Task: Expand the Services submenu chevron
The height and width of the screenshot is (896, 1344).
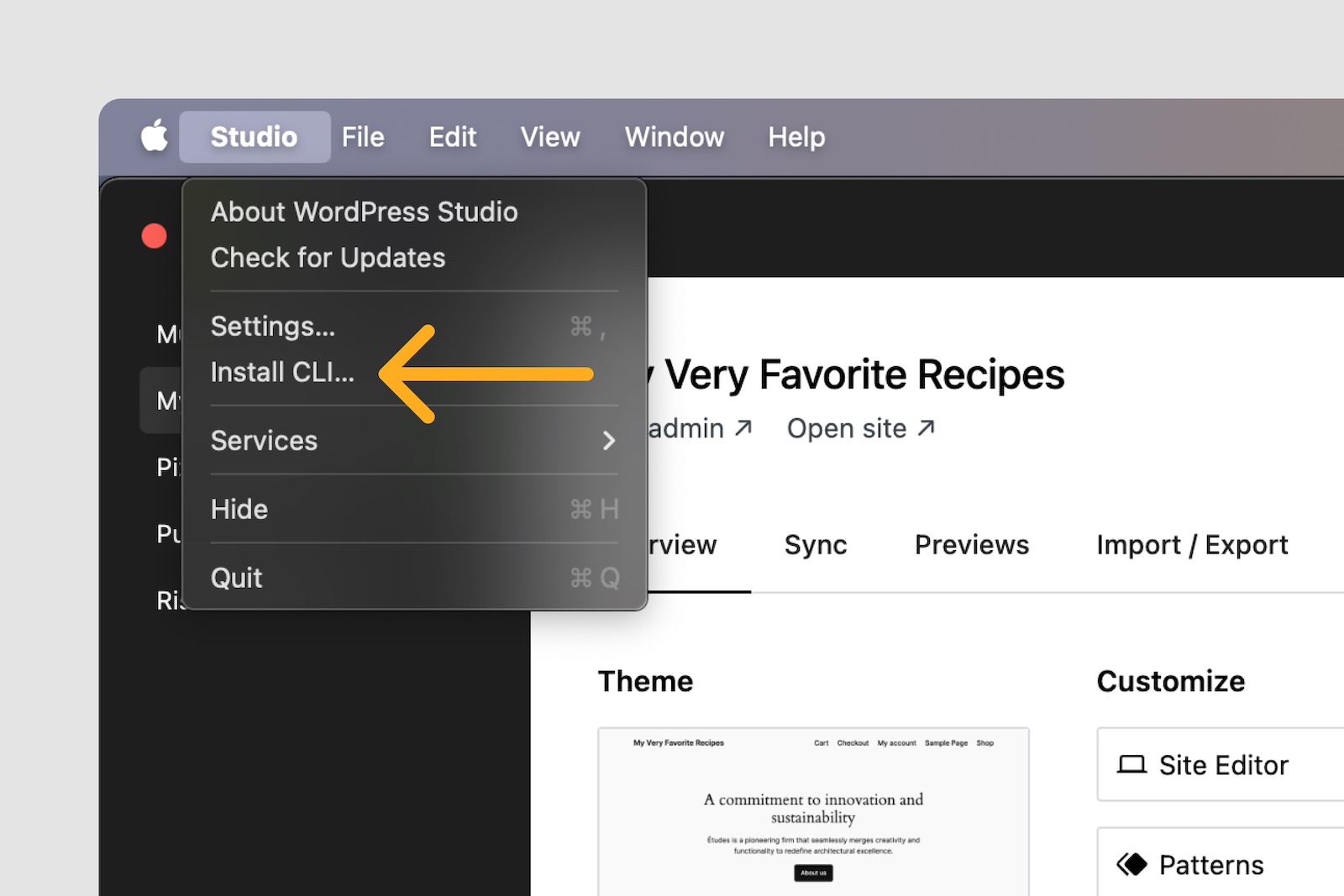Action: 609,440
